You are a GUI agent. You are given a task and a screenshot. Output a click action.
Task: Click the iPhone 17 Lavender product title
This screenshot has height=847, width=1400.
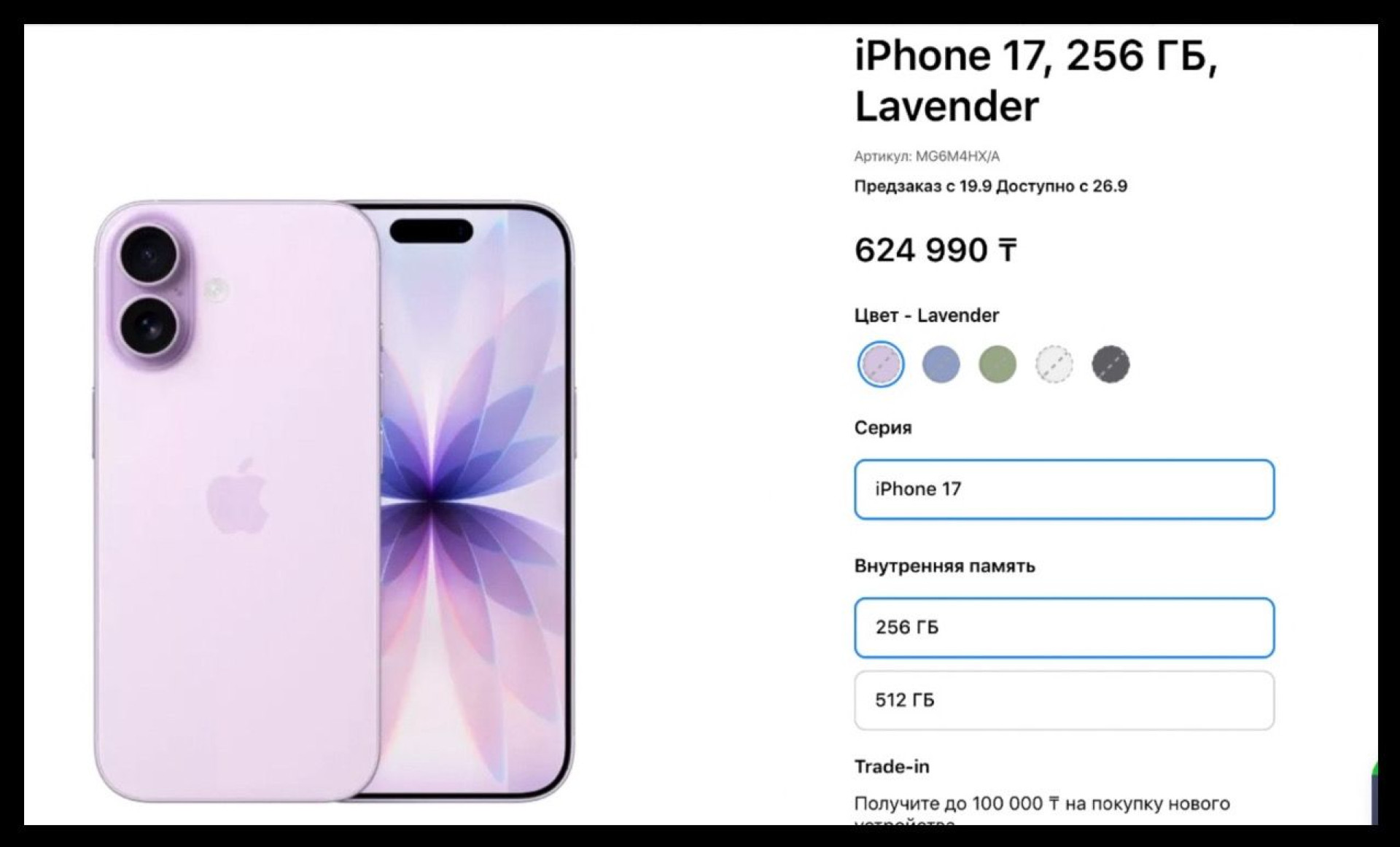(x=1036, y=80)
